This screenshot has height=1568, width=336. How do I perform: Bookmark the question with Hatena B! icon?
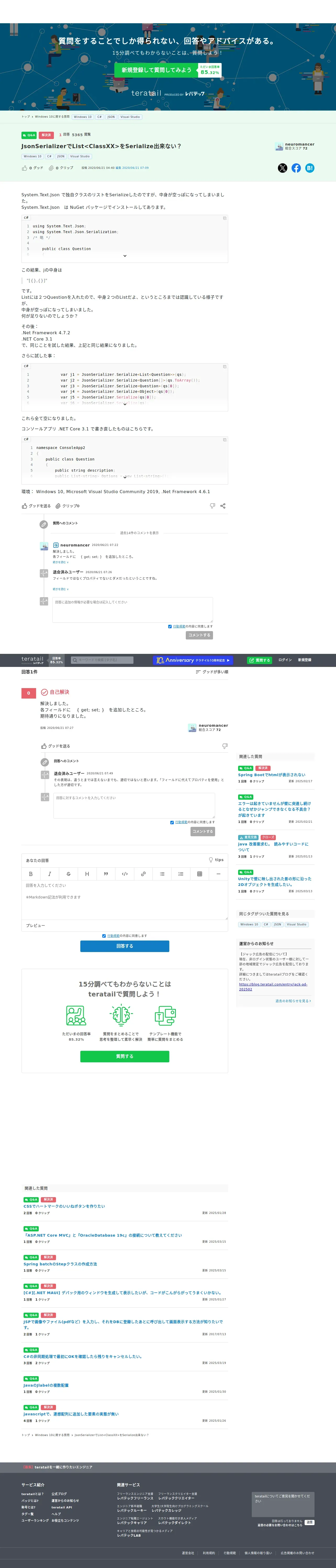click(310, 168)
